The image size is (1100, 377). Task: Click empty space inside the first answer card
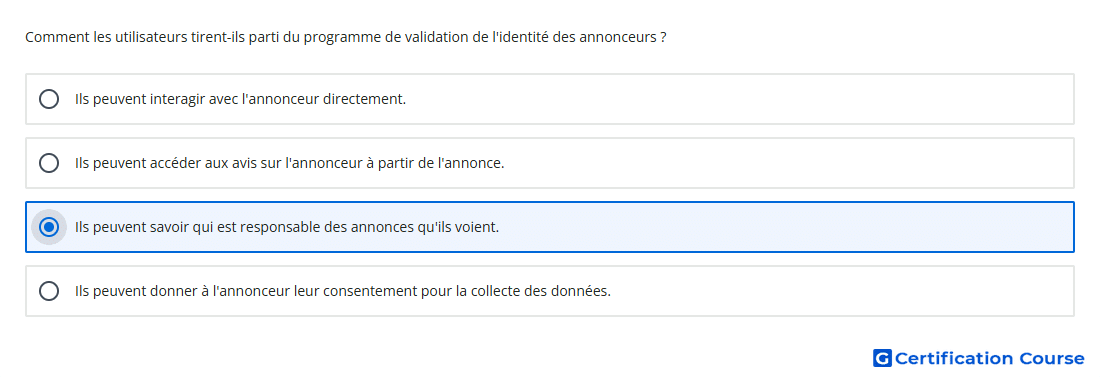click(737, 99)
